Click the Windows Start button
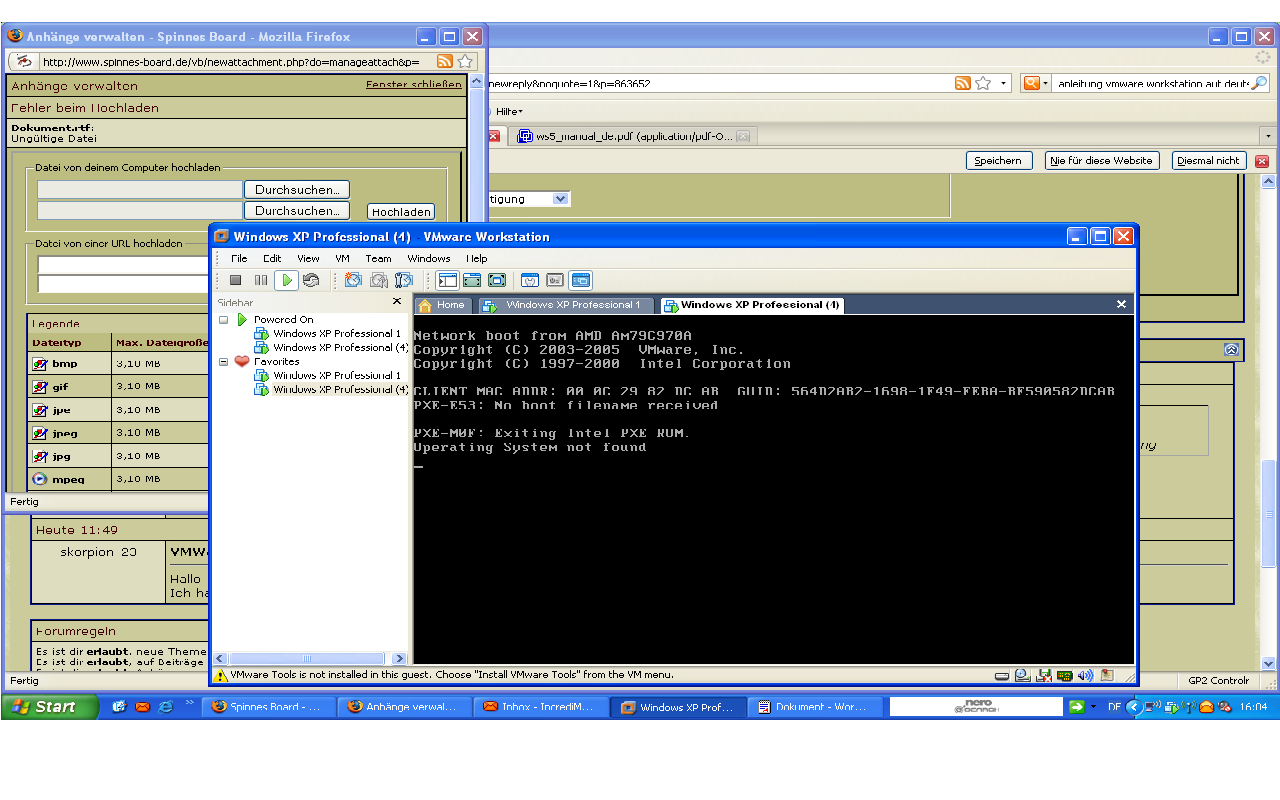 46,707
